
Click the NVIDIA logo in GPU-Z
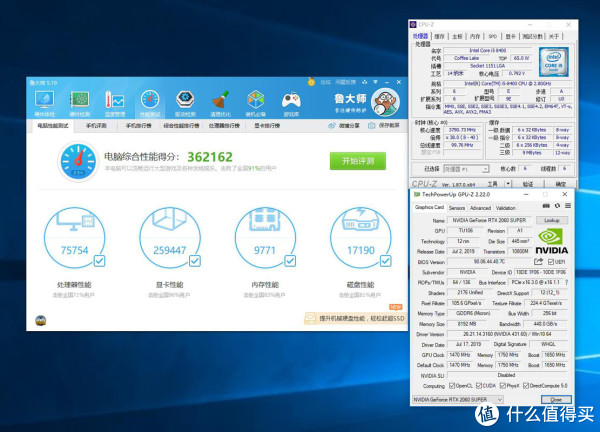click(551, 241)
